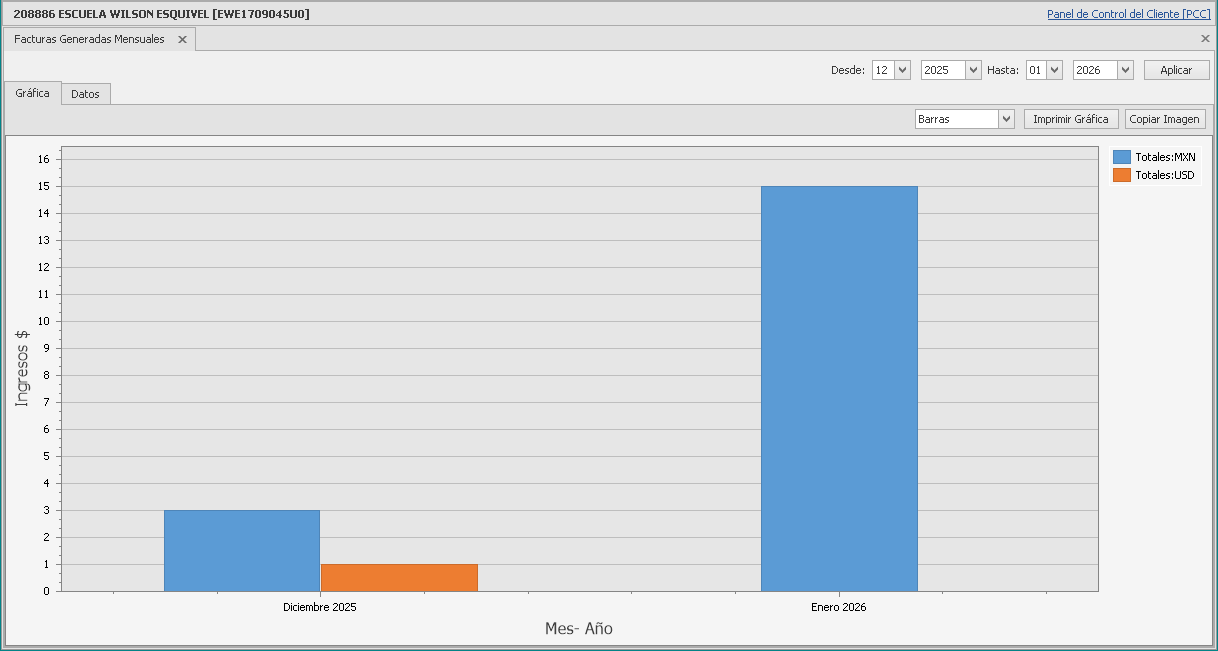
Task: Switch to the Datos tab
Action: [85, 94]
